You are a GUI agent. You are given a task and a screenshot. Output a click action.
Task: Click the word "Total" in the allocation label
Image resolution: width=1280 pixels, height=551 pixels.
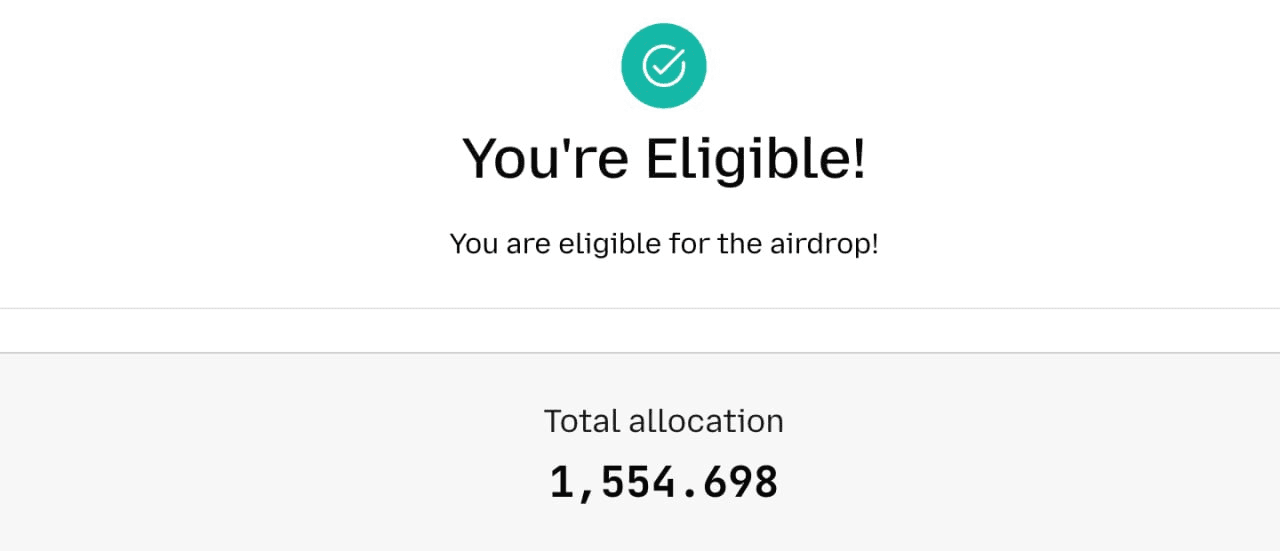click(582, 421)
